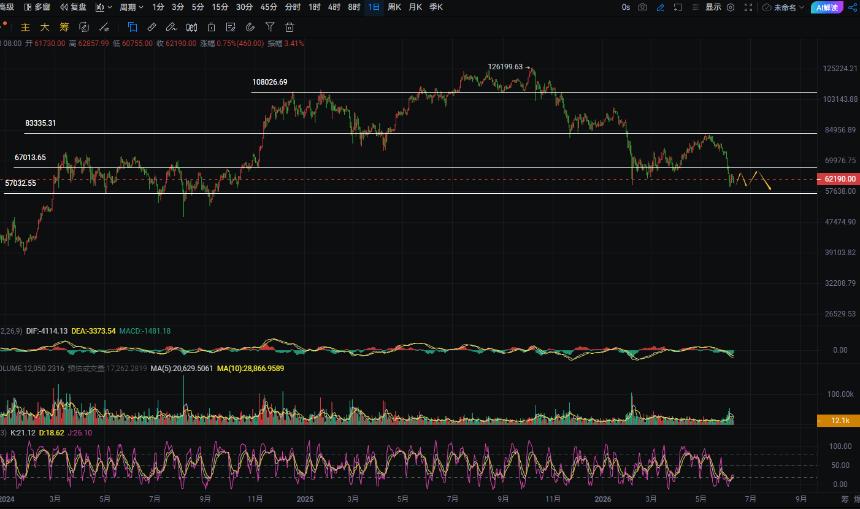The image size is (860, 509).
Task: Switch to the 5分 timeframe
Action: (x=198, y=7)
